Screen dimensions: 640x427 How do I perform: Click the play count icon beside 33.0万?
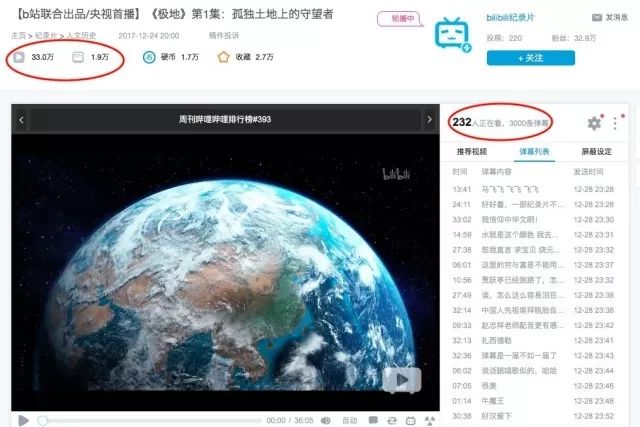19,57
